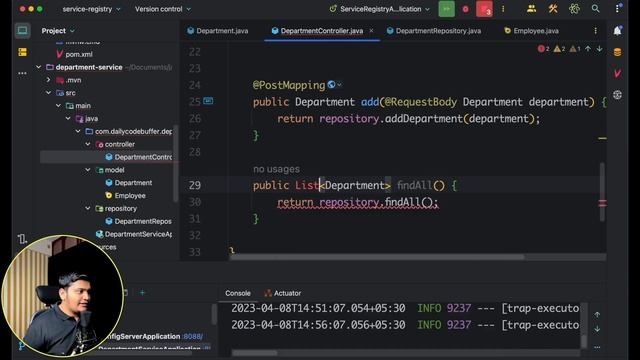This screenshot has height=360, width=640.
Task: Click addDepartment call on line 26
Action: tap(424, 119)
